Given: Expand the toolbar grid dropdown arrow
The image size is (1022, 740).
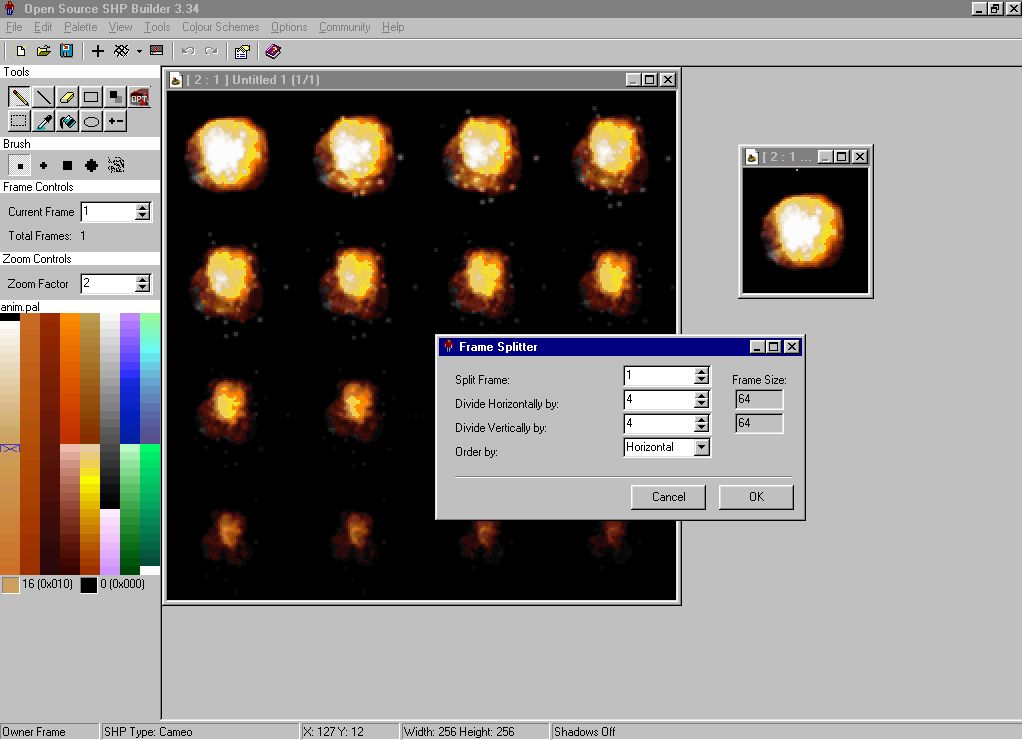Looking at the screenshot, I should click(139, 51).
